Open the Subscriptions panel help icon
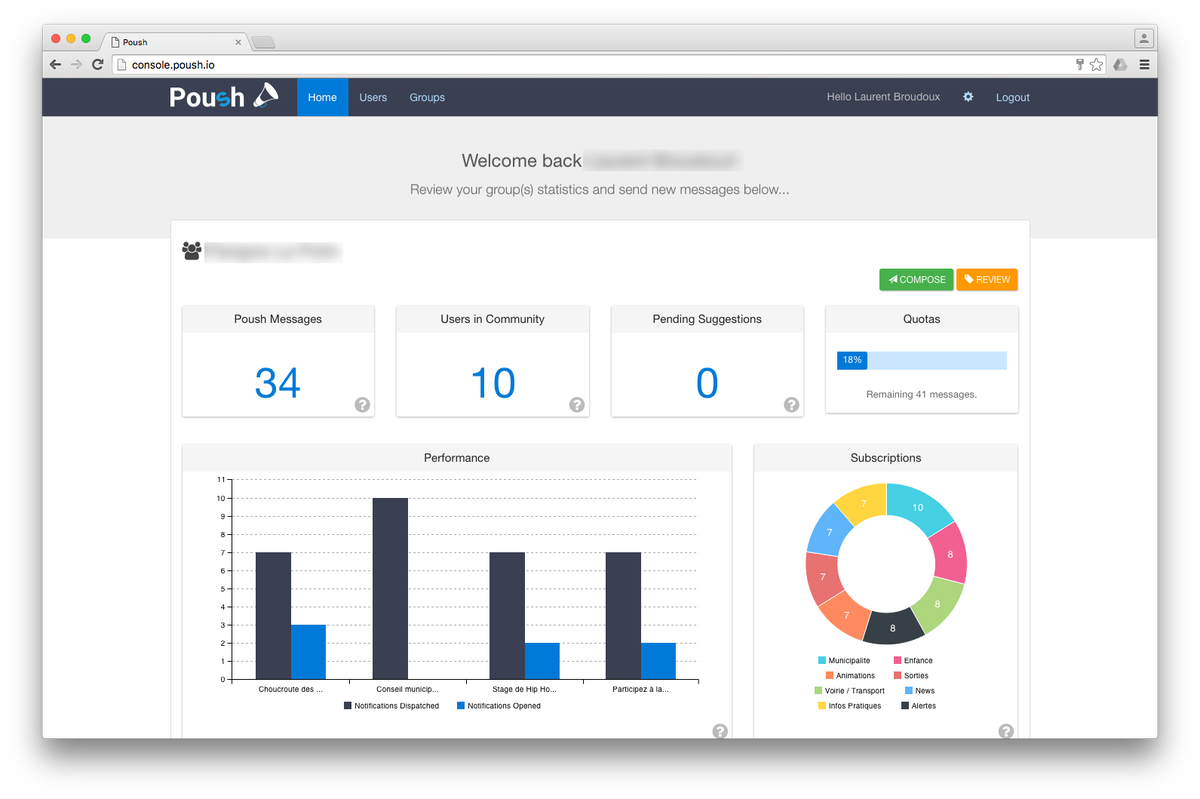 point(1006,731)
